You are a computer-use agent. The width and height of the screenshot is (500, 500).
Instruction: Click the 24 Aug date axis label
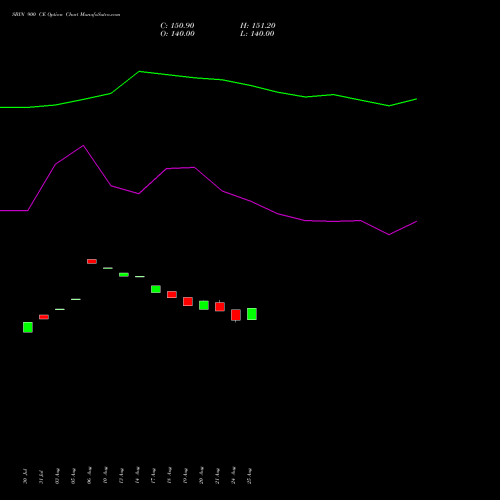tap(233, 476)
